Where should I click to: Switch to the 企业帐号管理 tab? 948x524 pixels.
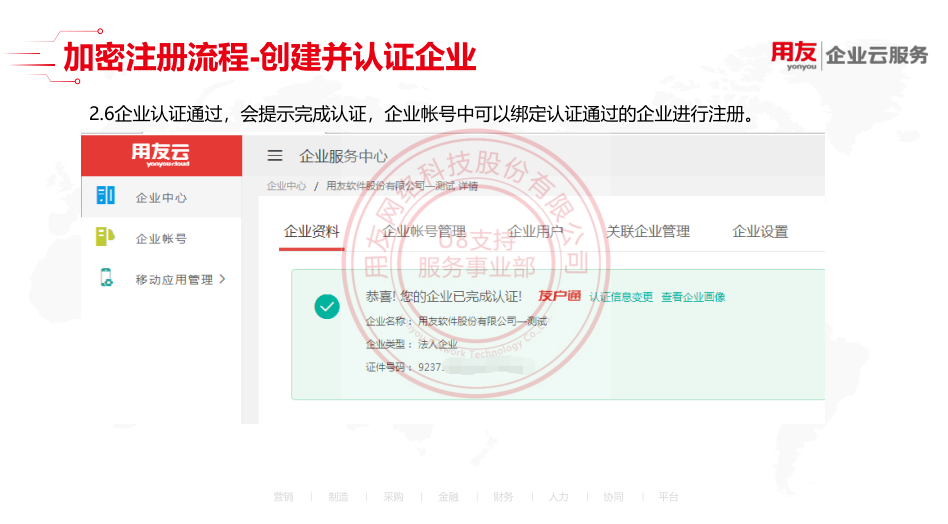pos(424,231)
